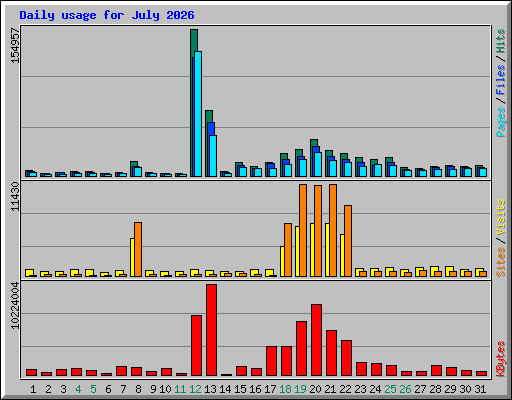Select the green day 18 label
The width and height of the screenshot is (512, 400).
tap(285, 389)
